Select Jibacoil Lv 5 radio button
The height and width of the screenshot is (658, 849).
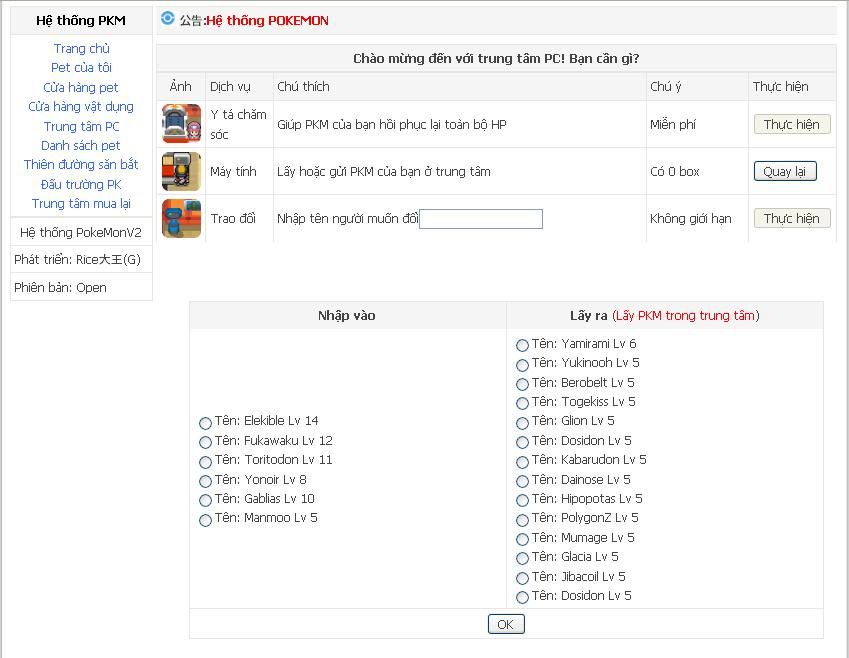click(523, 578)
